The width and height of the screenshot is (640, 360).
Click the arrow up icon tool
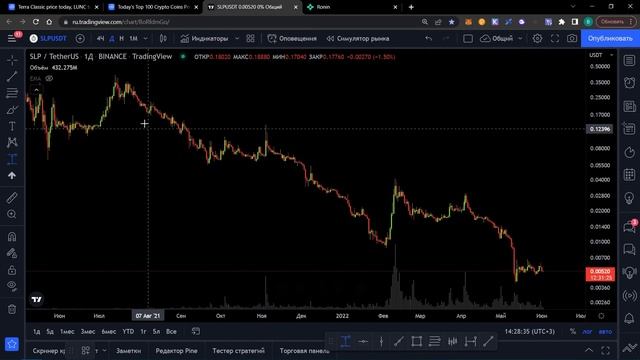tap(12, 176)
